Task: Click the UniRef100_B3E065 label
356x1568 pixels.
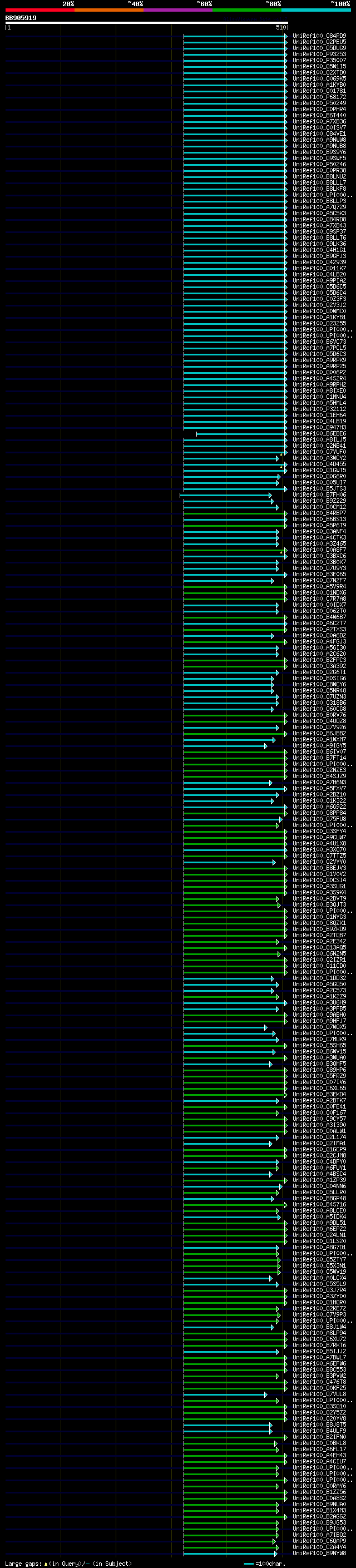Action: point(319,574)
